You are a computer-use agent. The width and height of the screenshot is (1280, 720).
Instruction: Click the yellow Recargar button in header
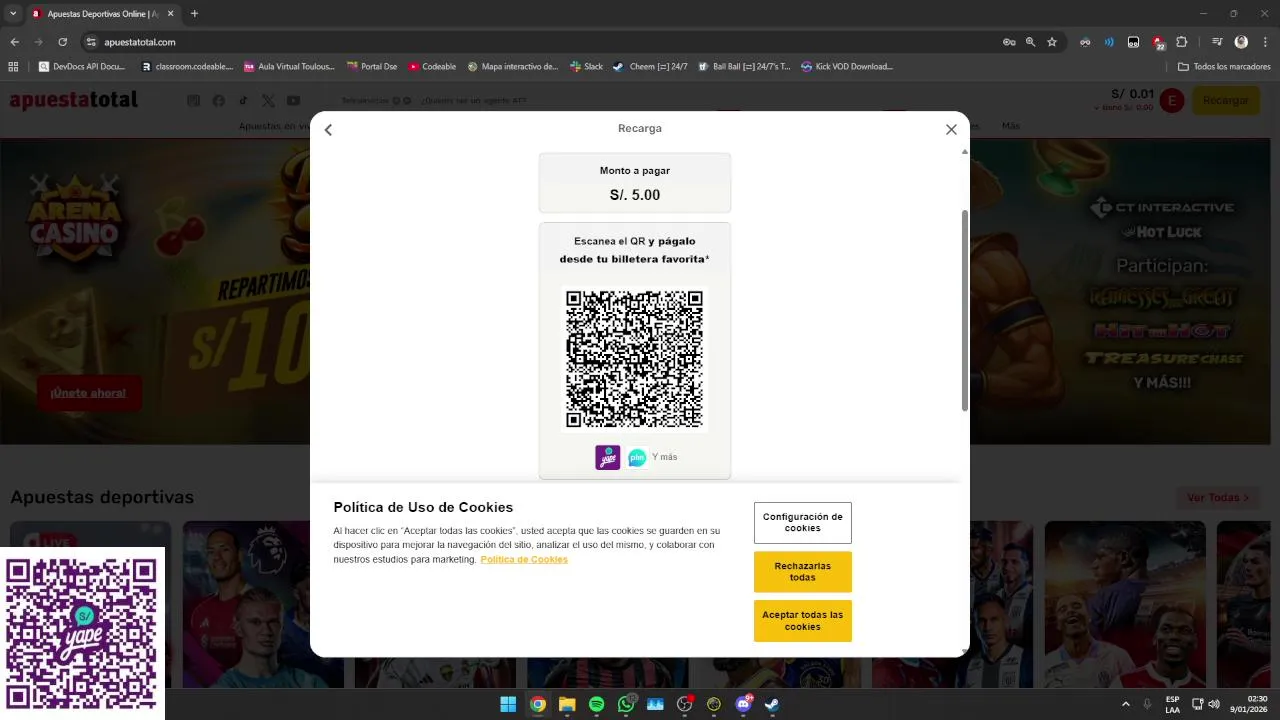tap(1225, 100)
